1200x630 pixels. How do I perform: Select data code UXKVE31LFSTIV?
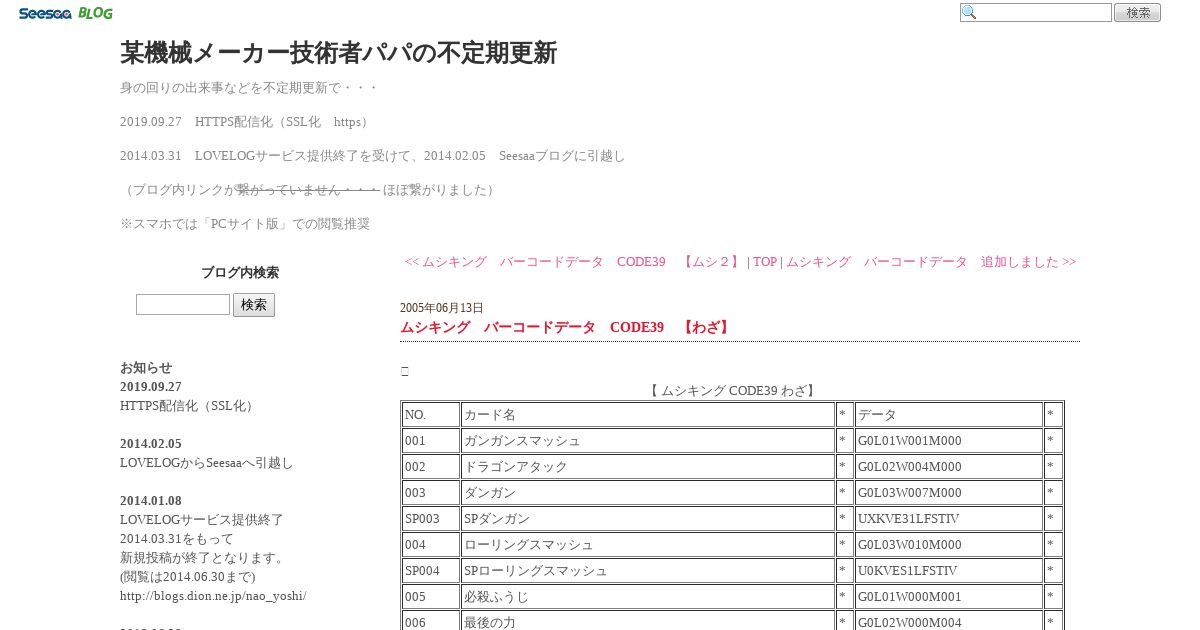click(x=949, y=519)
